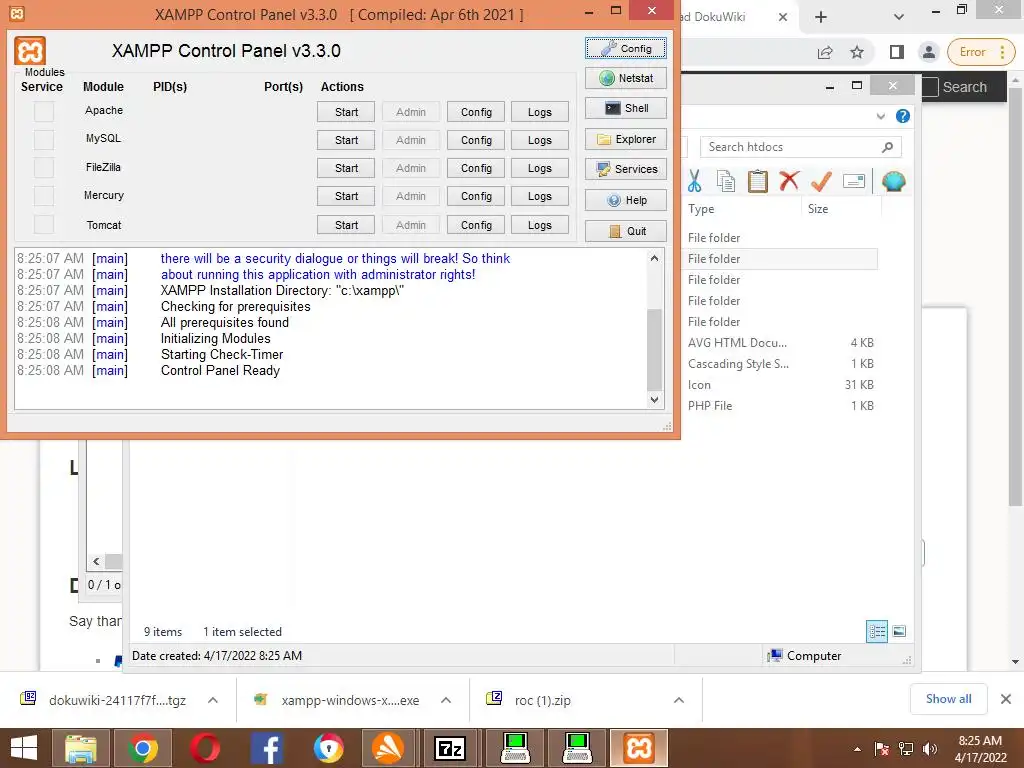The height and width of the screenshot is (768, 1024).
Task: Show hidden system tray icons arrow
Action: [857, 749]
